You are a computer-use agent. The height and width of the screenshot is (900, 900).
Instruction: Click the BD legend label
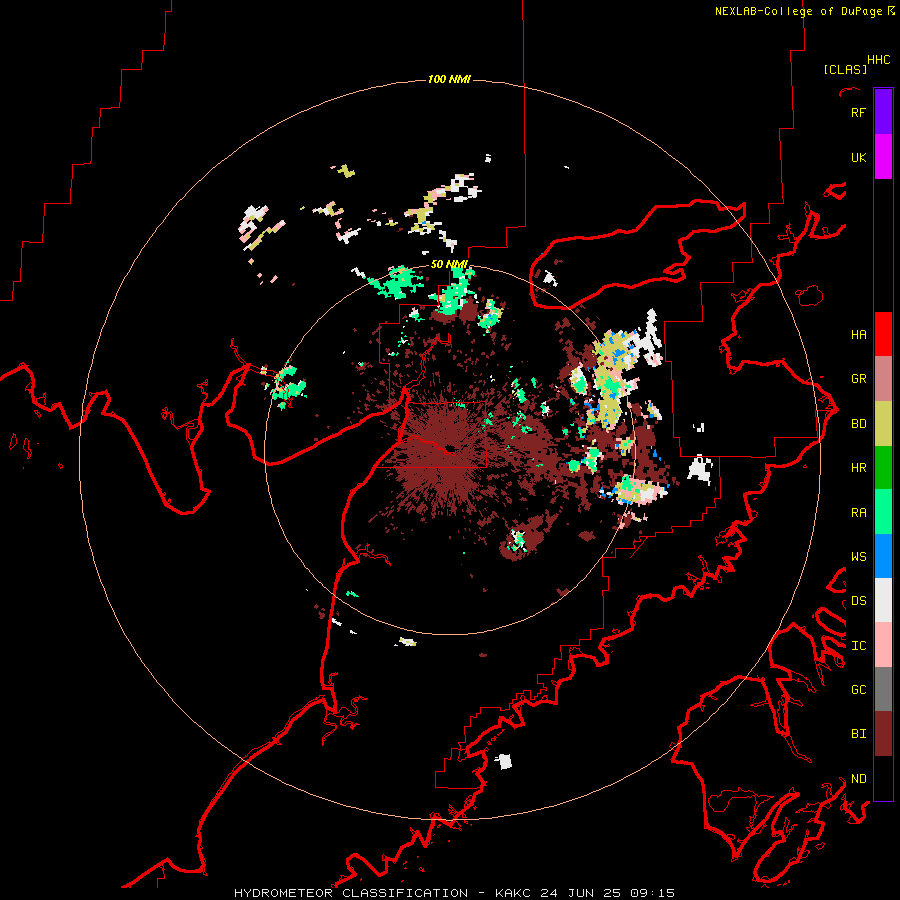click(858, 424)
